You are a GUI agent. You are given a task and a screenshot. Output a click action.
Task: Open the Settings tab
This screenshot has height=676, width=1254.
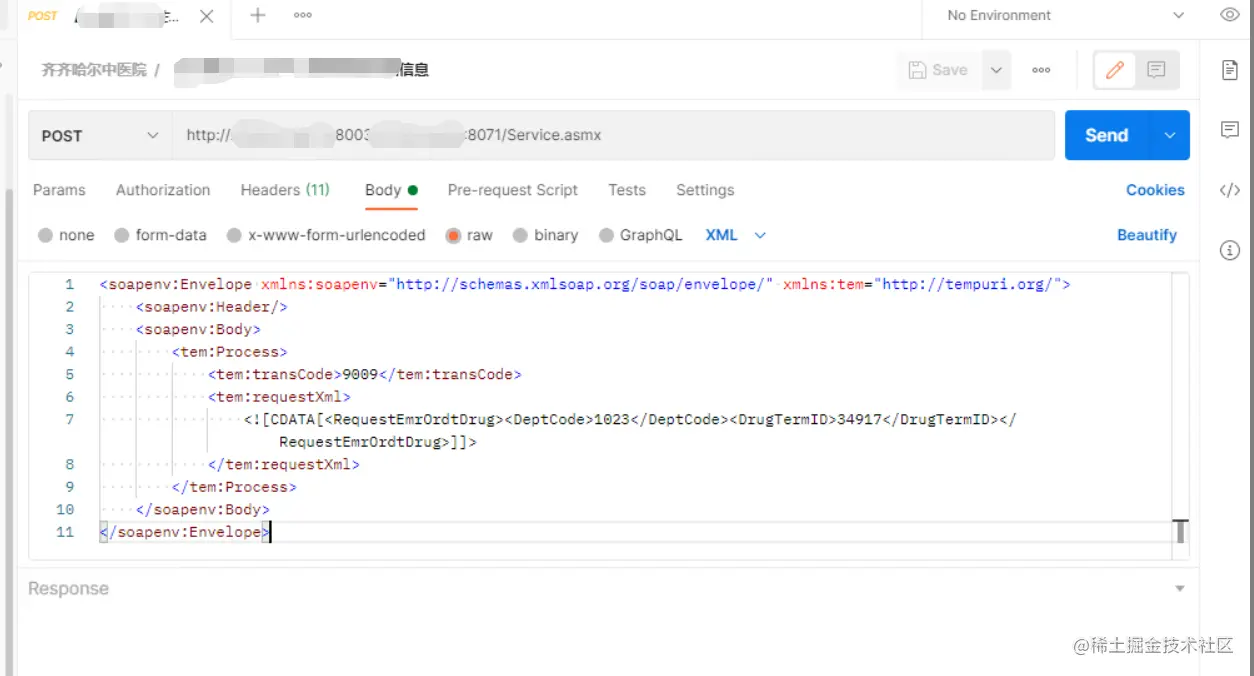coord(705,190)
